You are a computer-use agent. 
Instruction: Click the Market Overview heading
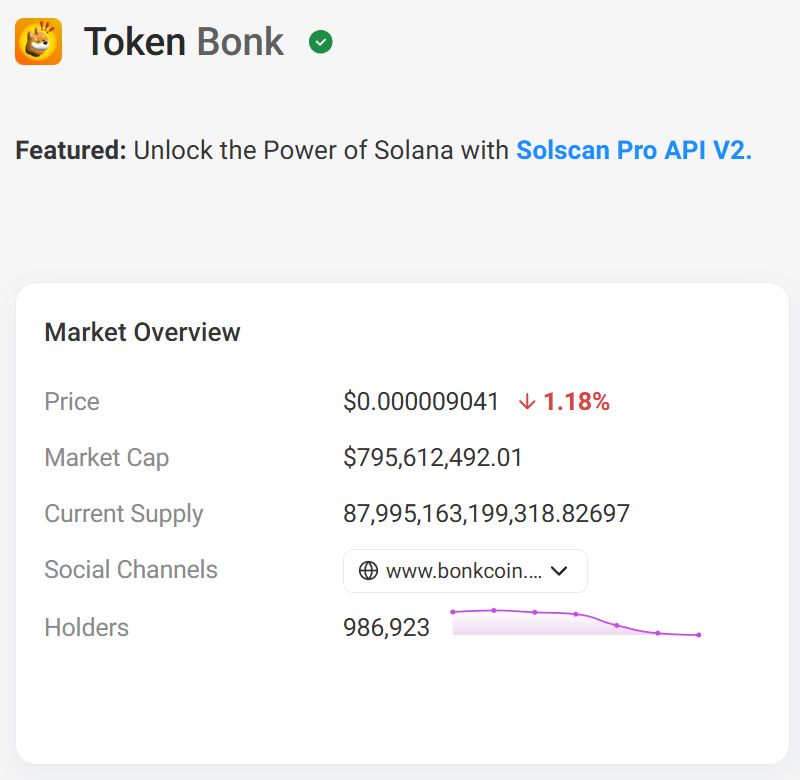(x=142, y=332)
